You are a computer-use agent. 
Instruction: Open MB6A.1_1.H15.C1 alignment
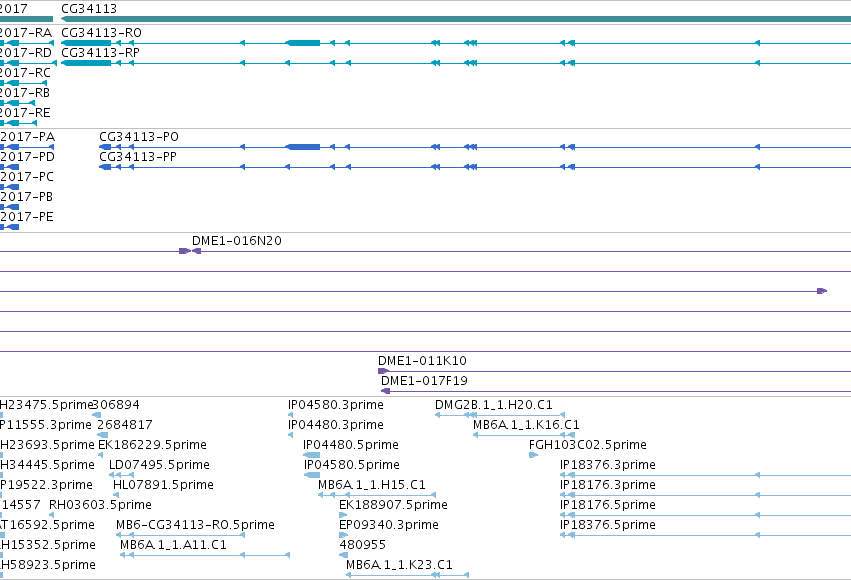[x=372, y=485]
